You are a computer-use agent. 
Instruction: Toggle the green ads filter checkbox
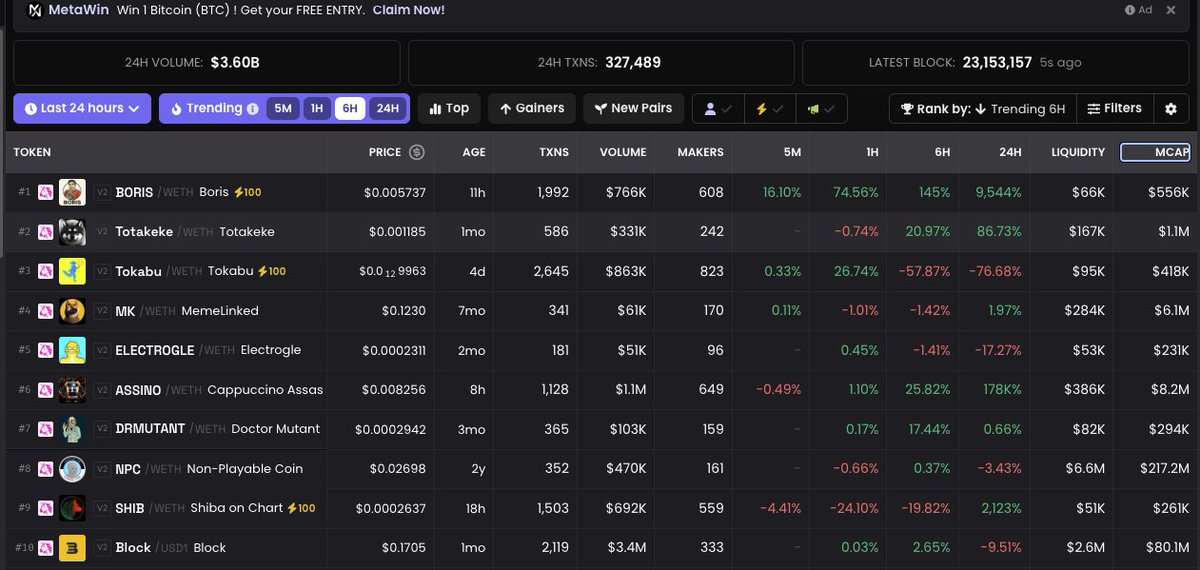[821, 109]
